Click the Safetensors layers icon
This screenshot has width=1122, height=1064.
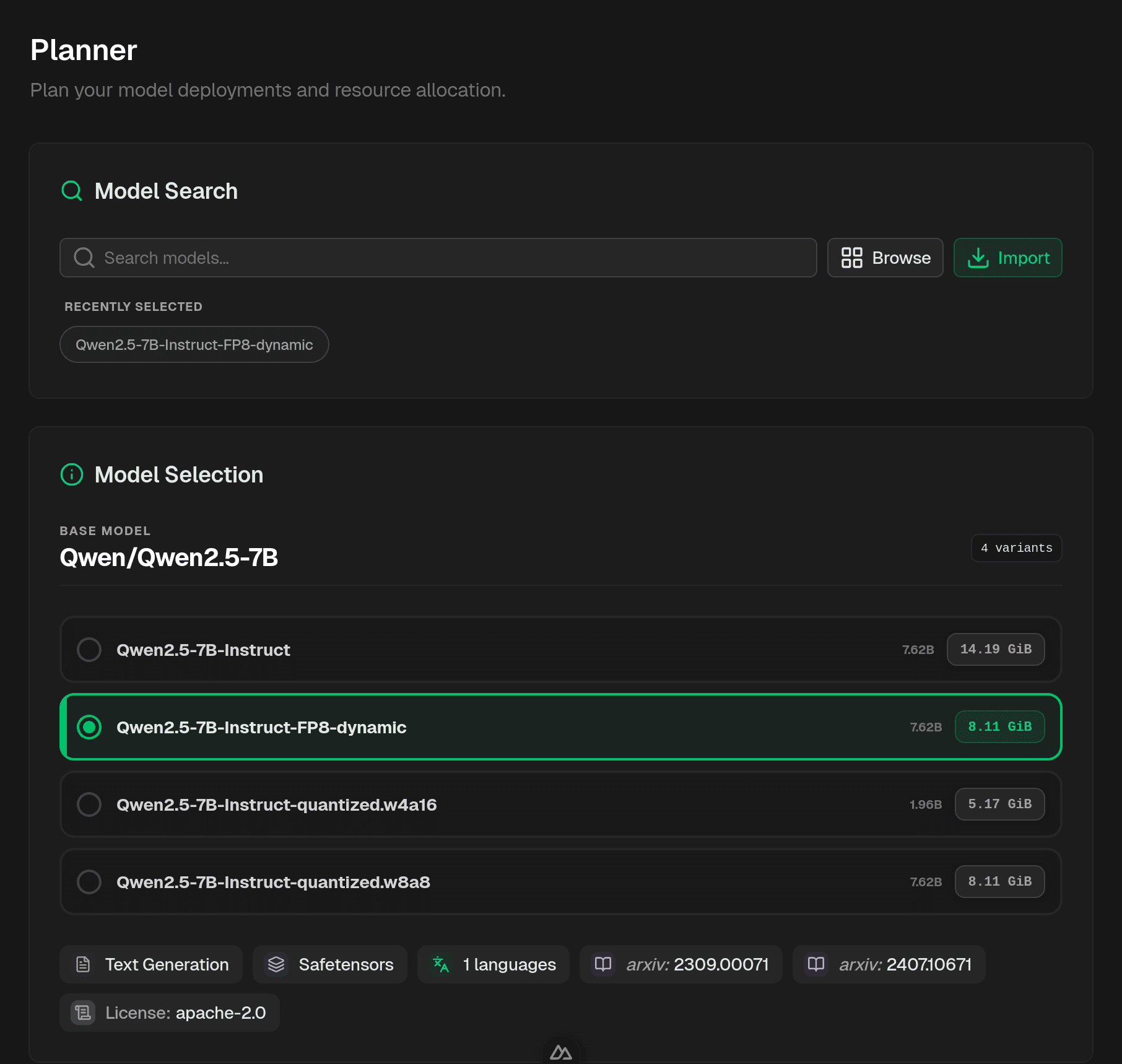276,964
